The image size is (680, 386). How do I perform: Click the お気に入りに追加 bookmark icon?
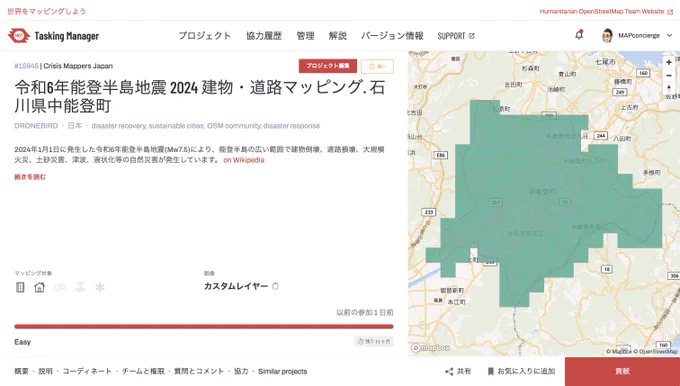coord(490,371)
